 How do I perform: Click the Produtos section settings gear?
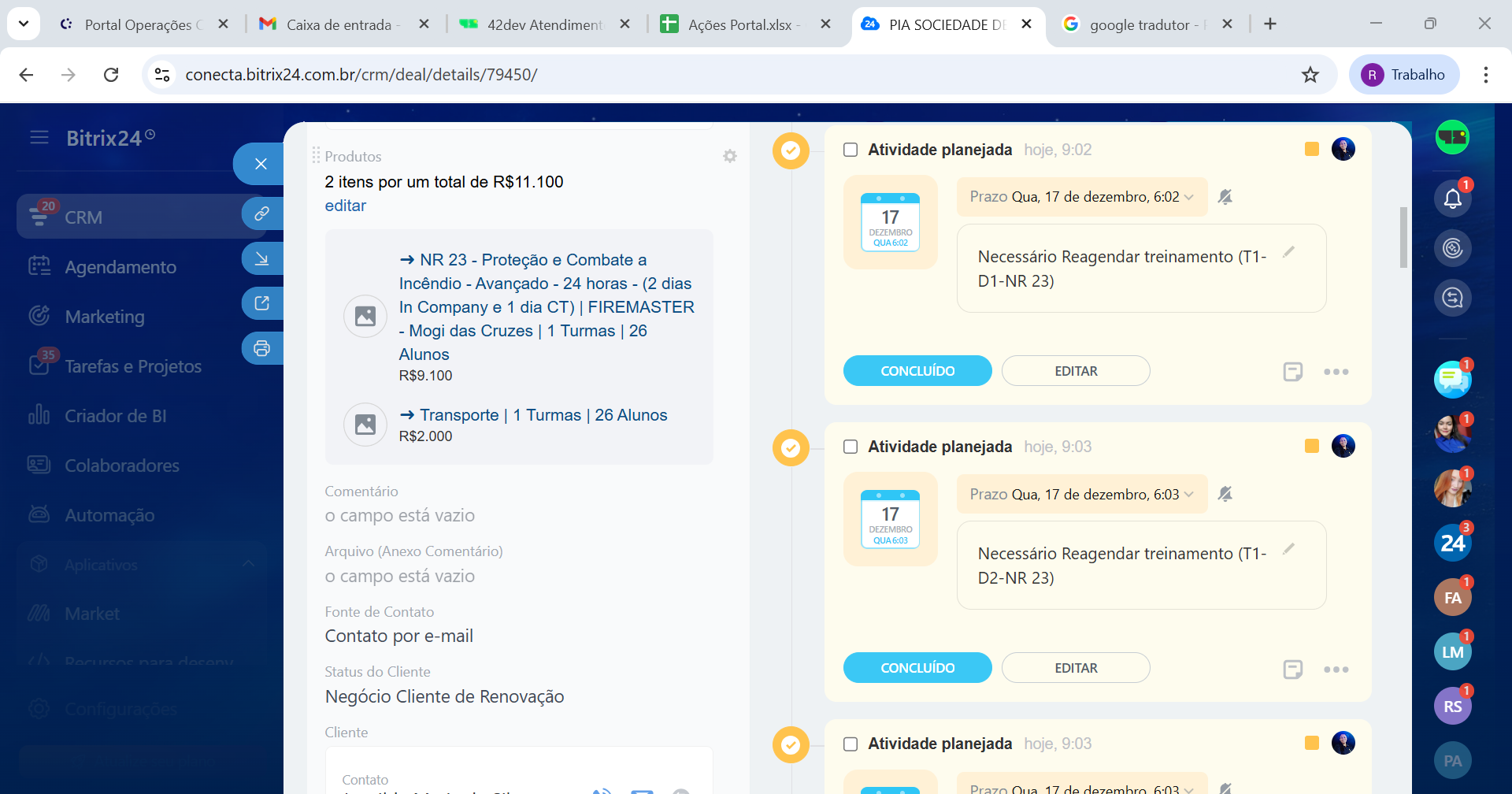coord(729,156)
